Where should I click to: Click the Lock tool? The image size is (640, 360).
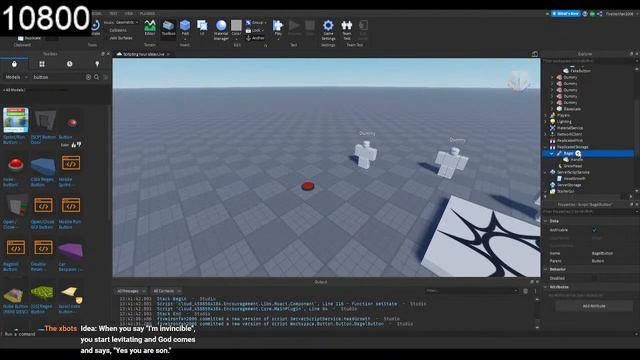pyautogui.click(x=254, y=30)
